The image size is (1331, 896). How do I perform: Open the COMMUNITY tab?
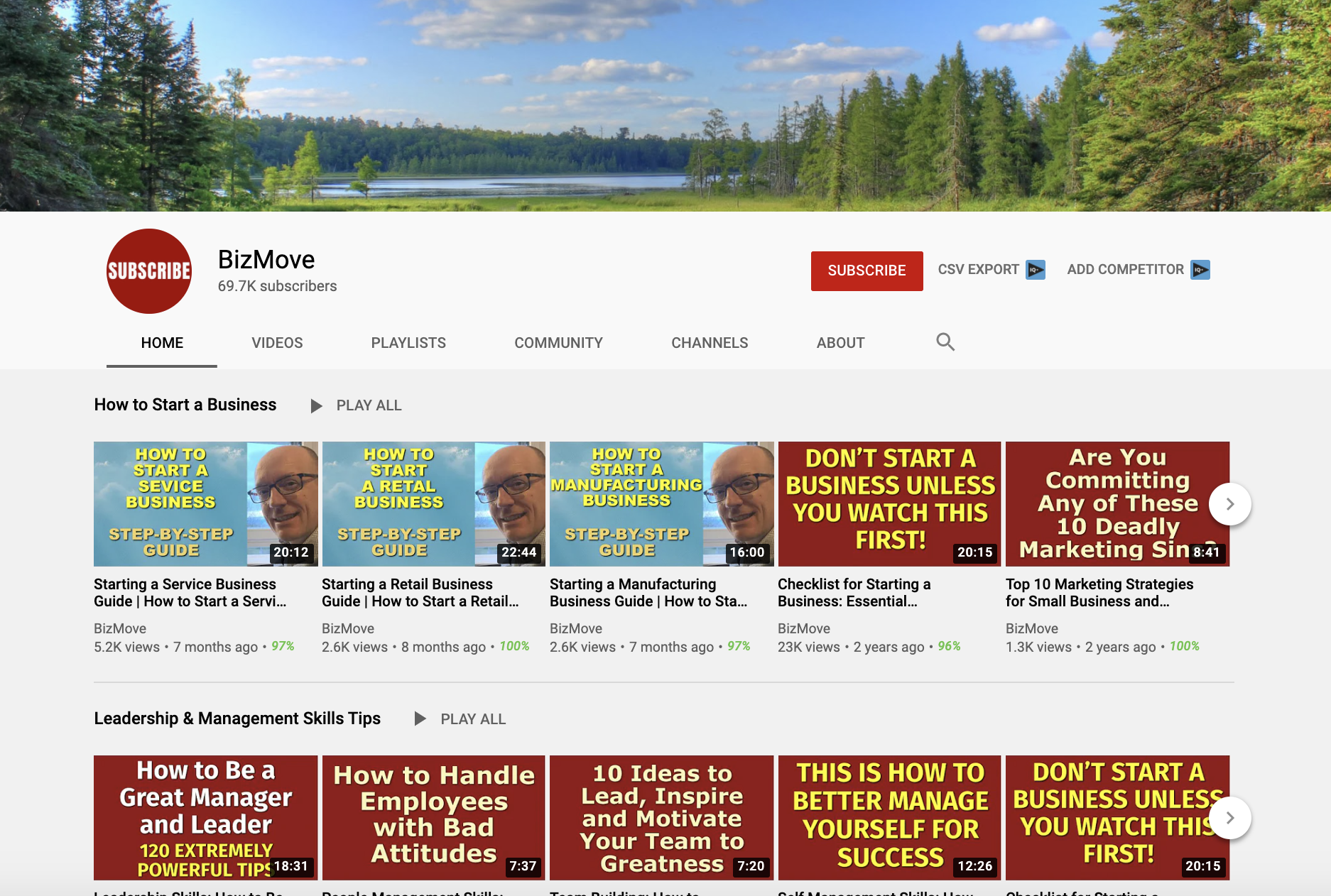click(x=558, y=343)
